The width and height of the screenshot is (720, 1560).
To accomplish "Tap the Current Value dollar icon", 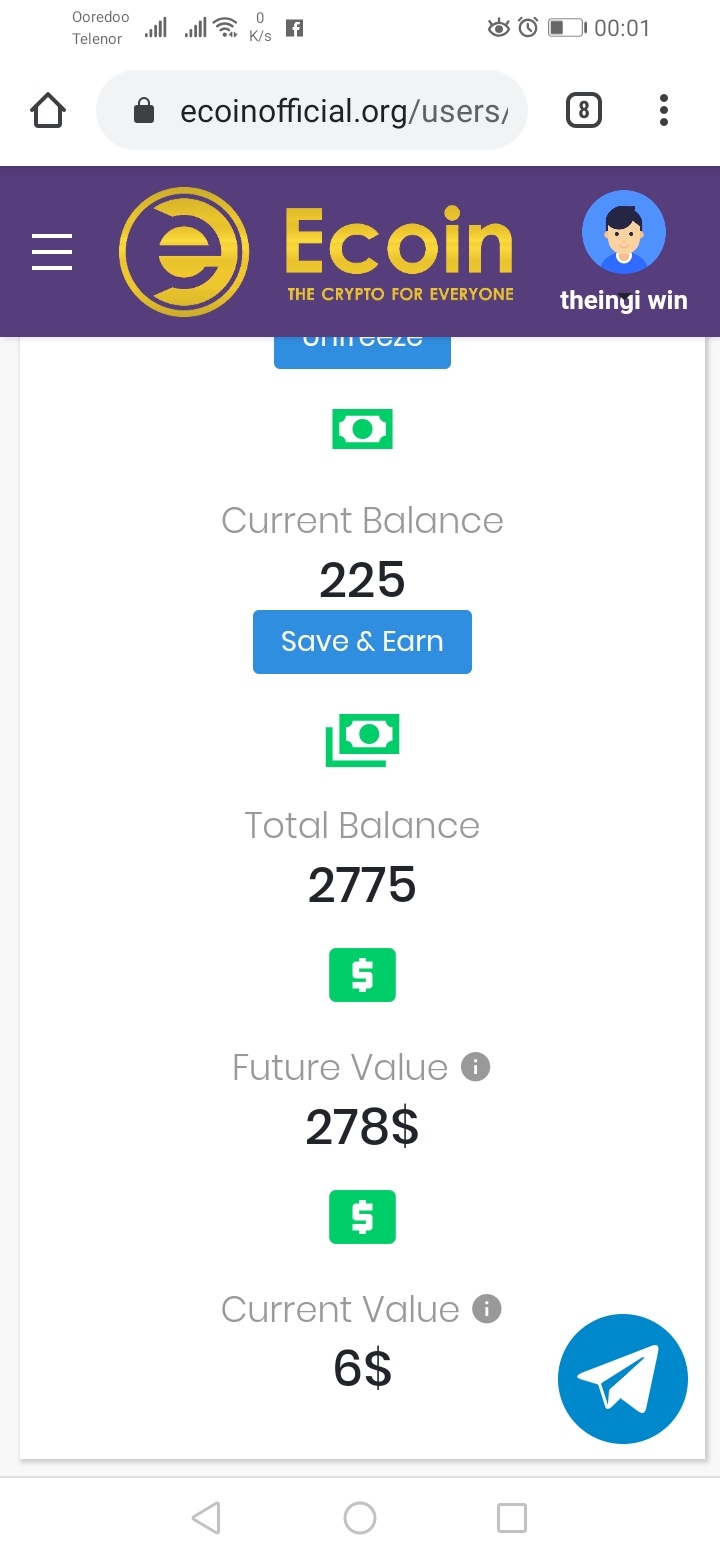I will tap(362, 1217).
